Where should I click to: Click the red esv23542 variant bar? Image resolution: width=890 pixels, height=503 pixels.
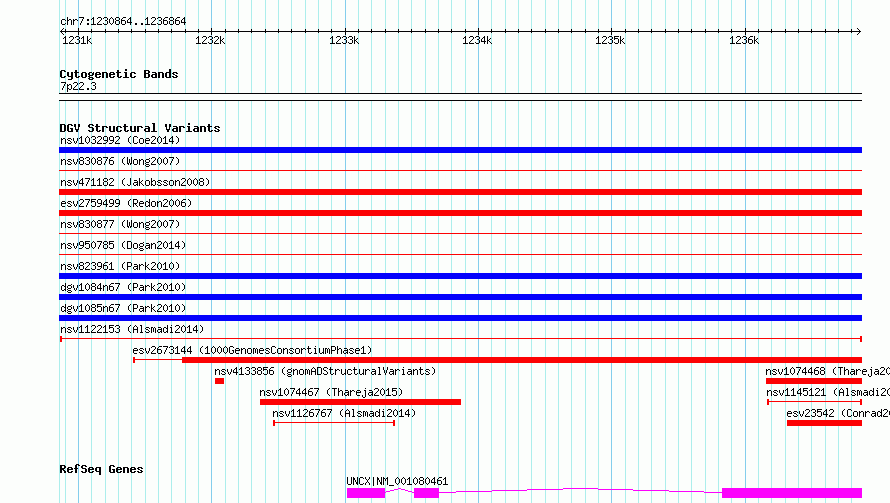tap(824, 423)
